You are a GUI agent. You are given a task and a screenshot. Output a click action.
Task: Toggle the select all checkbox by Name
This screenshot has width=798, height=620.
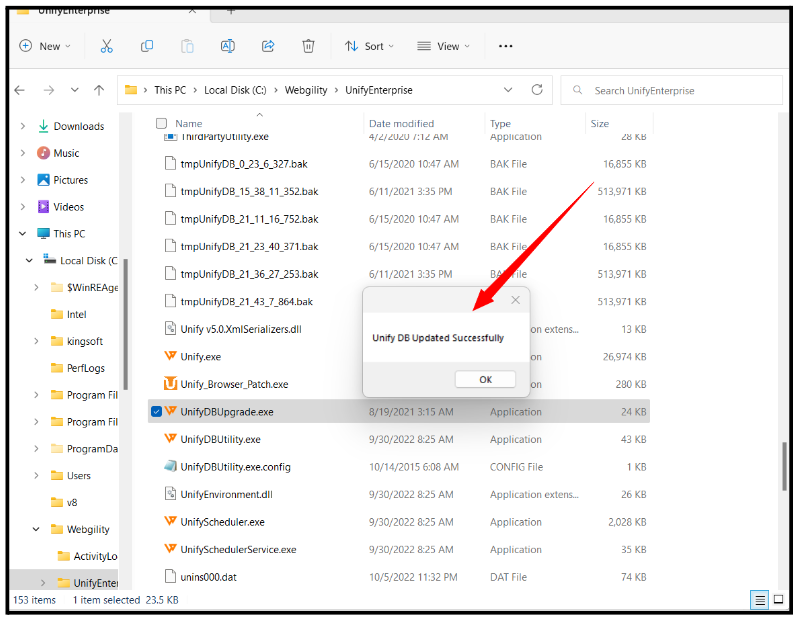161,123
